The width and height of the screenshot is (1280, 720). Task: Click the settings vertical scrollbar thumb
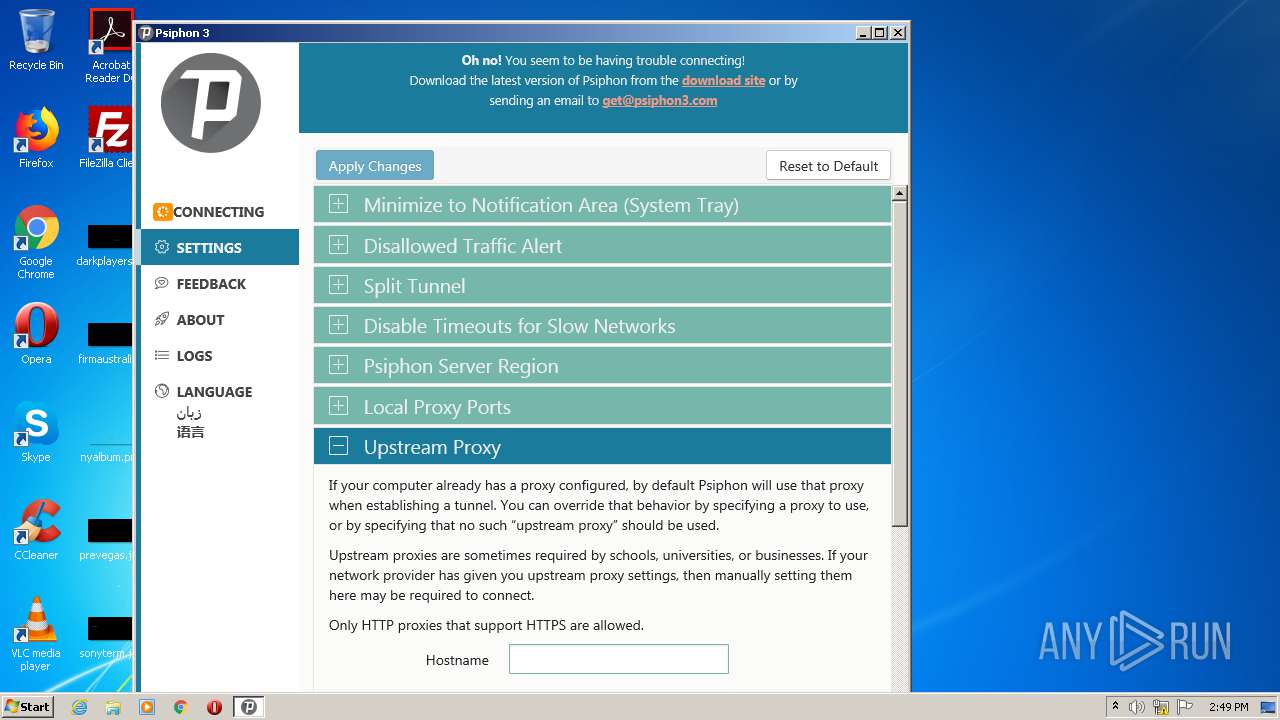tap(899, 364)
